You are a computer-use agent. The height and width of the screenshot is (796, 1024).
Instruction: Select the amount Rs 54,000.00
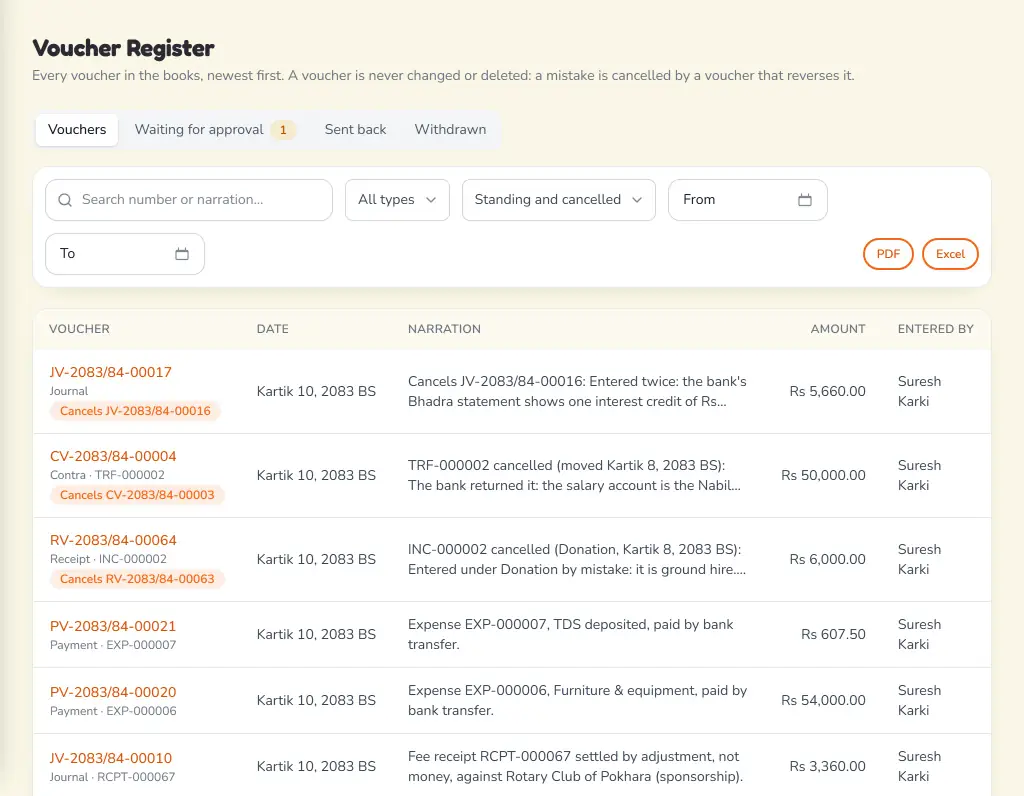823,701
